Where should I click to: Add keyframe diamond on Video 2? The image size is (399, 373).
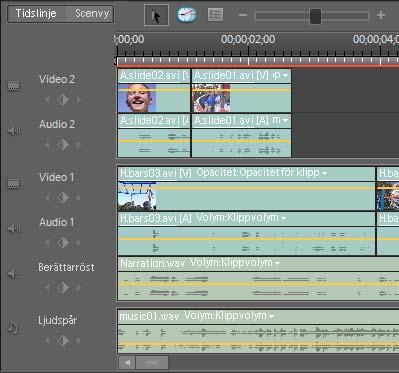click(63, 100)
